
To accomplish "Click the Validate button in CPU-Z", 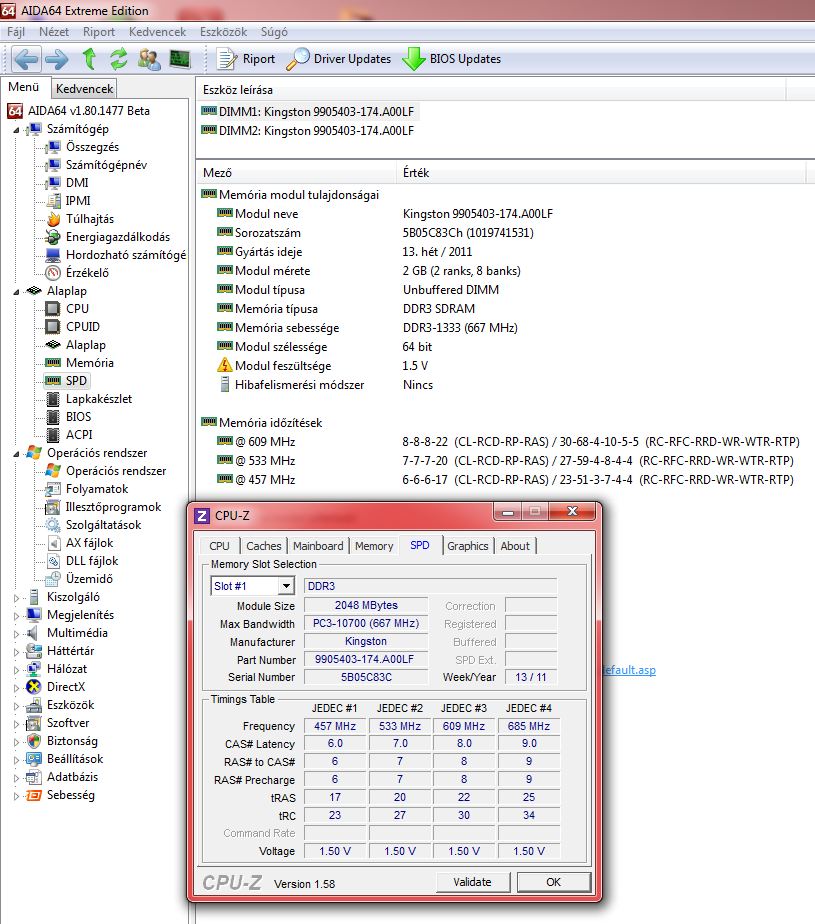I will point(472,882).
